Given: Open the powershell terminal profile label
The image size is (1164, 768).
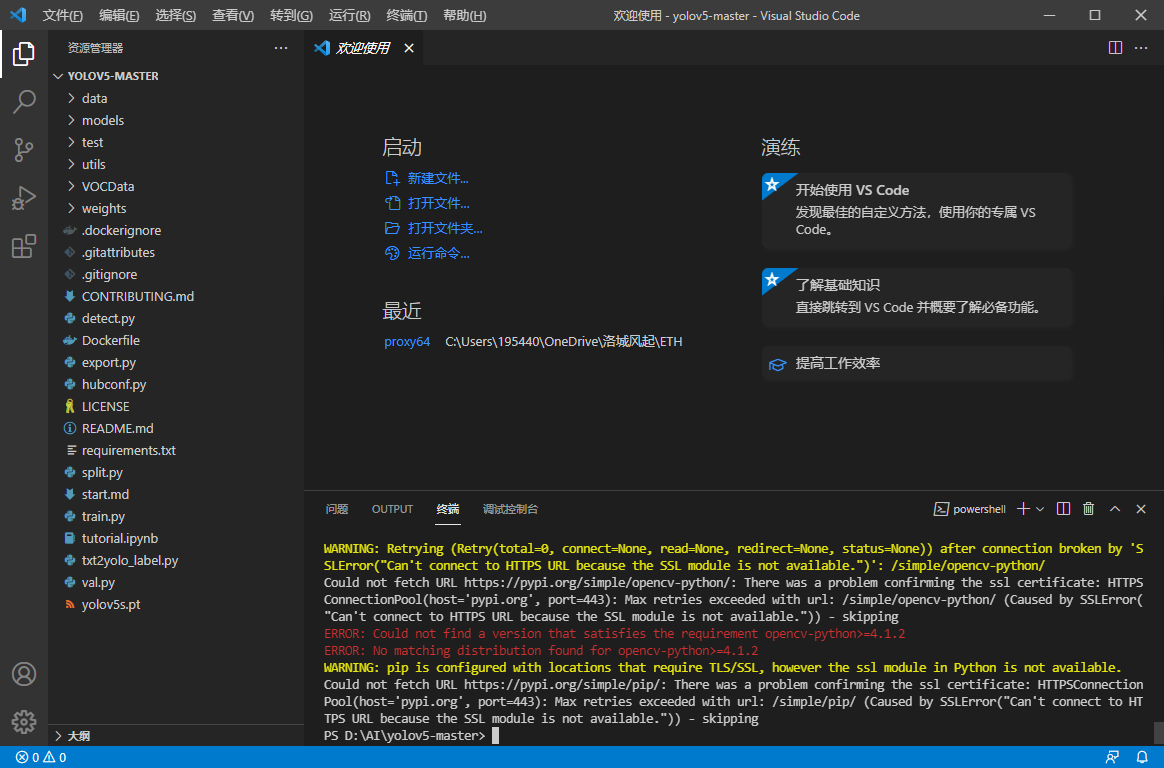Looking at the screenshot, I should pos(970,509).
